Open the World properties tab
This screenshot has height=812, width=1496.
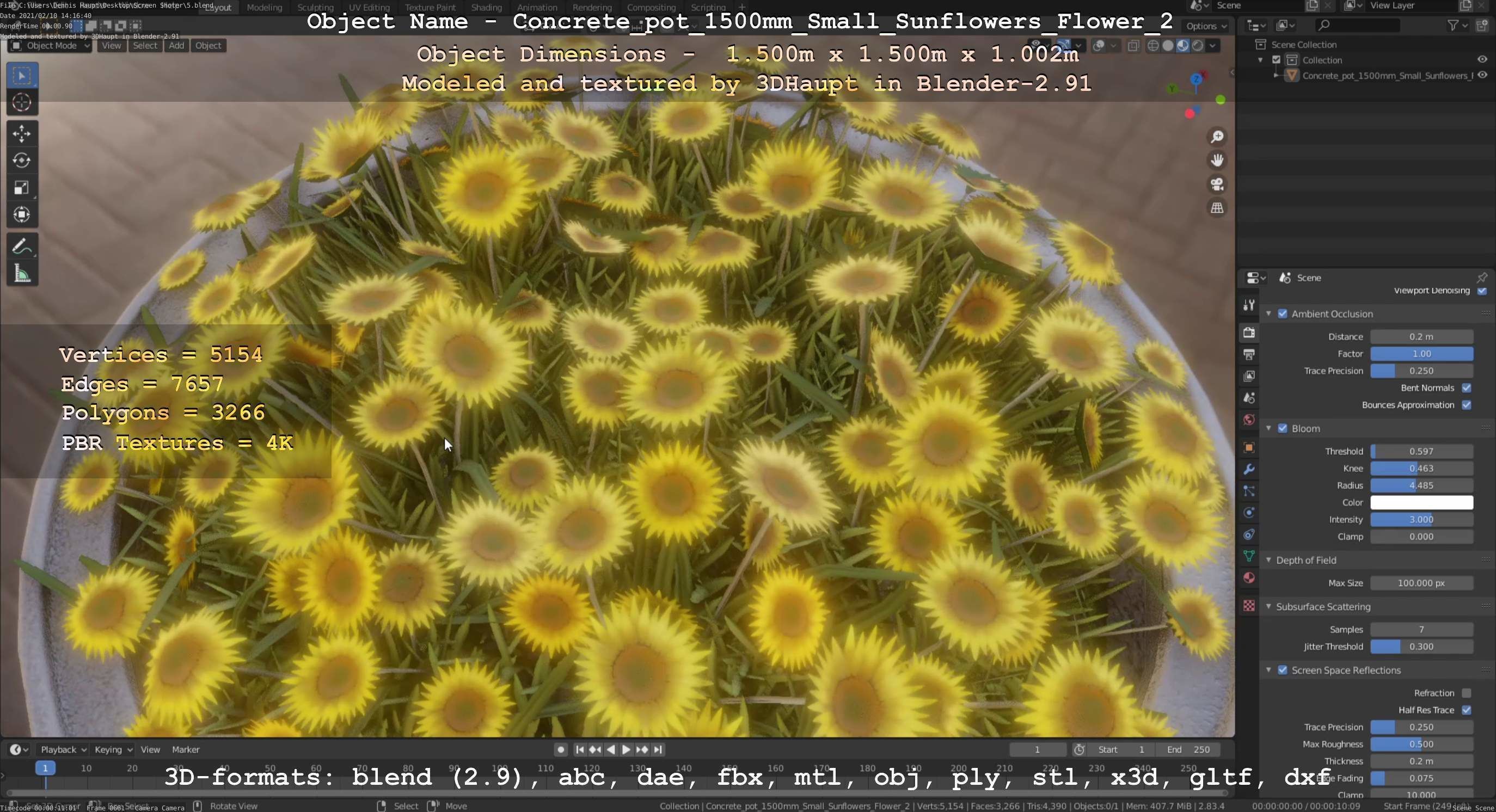[x=1249, y=420]
